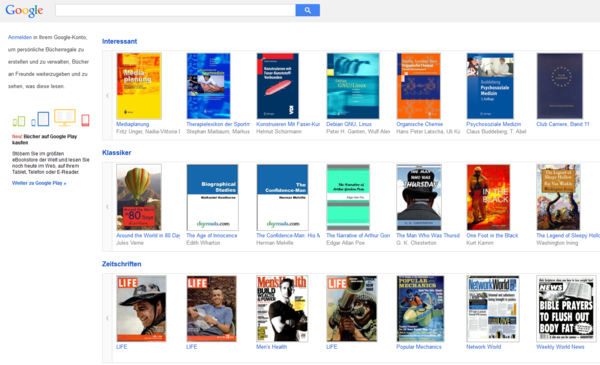Click One Foot in the Black title

coord(492,235)
